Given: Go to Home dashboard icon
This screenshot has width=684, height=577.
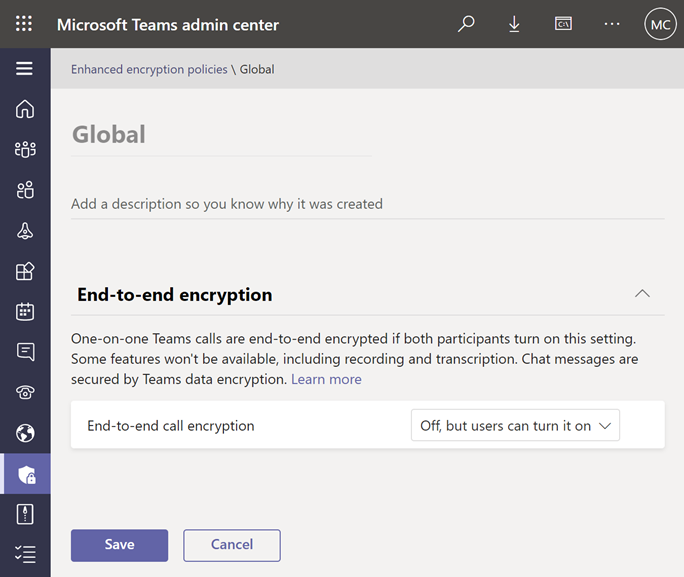Looking at the screenshot, I should coord(25,109).
